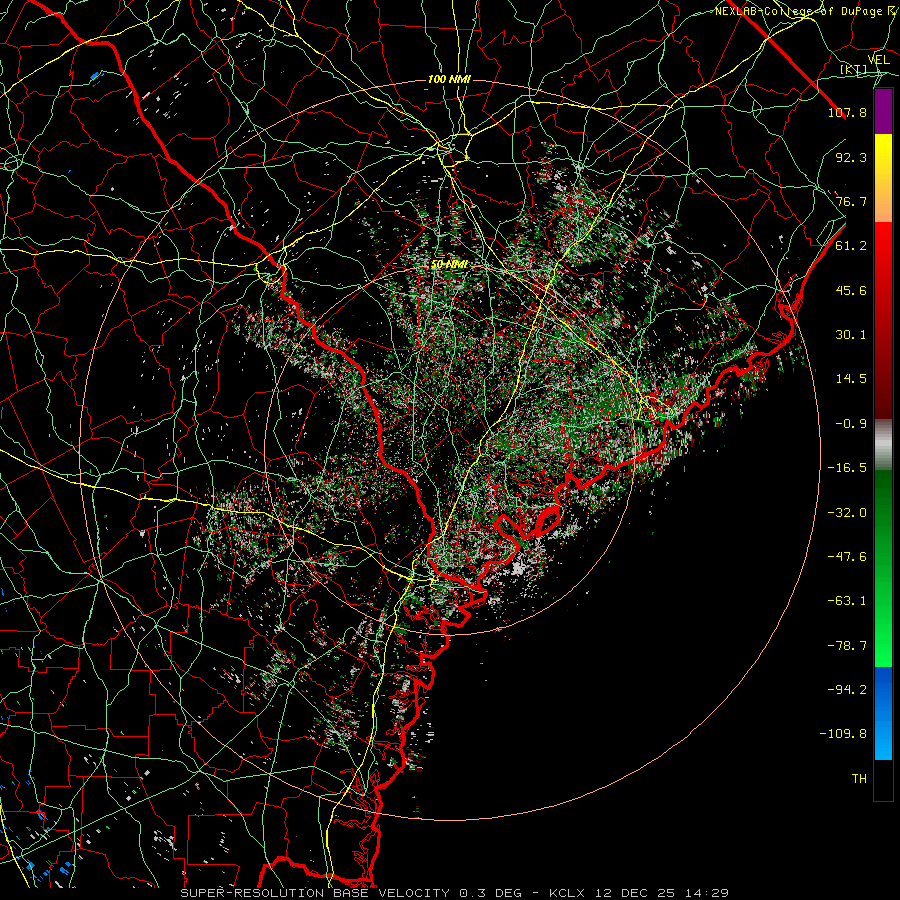
Task: Select the -0.9 scale value
Action: click(x=851, y=424)
